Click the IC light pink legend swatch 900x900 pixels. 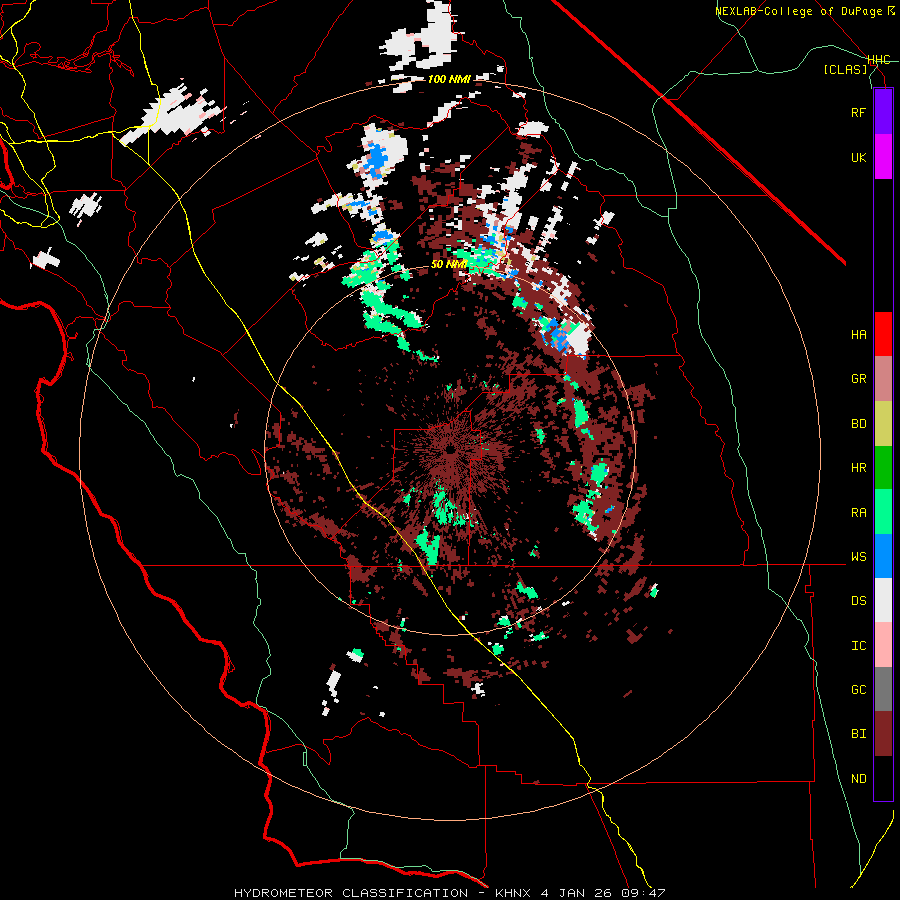[x=883, y=645]
